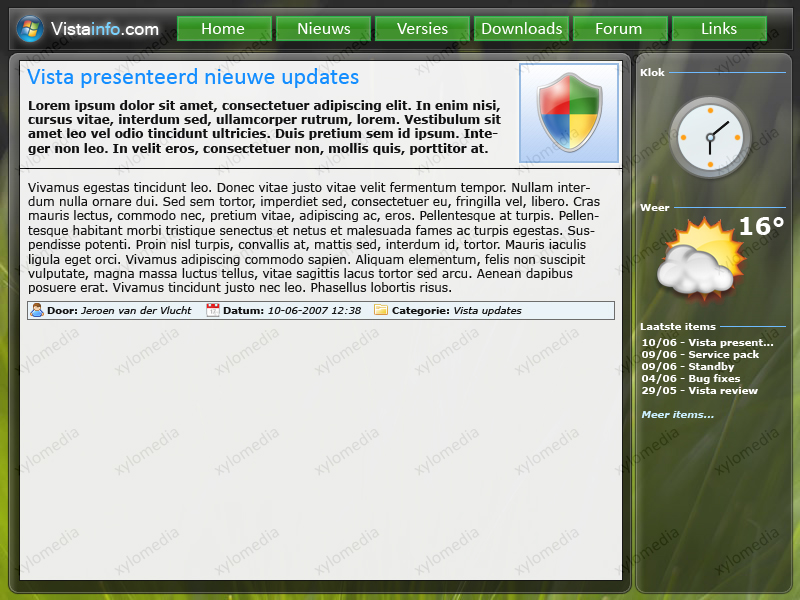Click the bold Lorem ipsum intro paragraph
Viewport: 800px width, 600px height.
pos(264,127)
